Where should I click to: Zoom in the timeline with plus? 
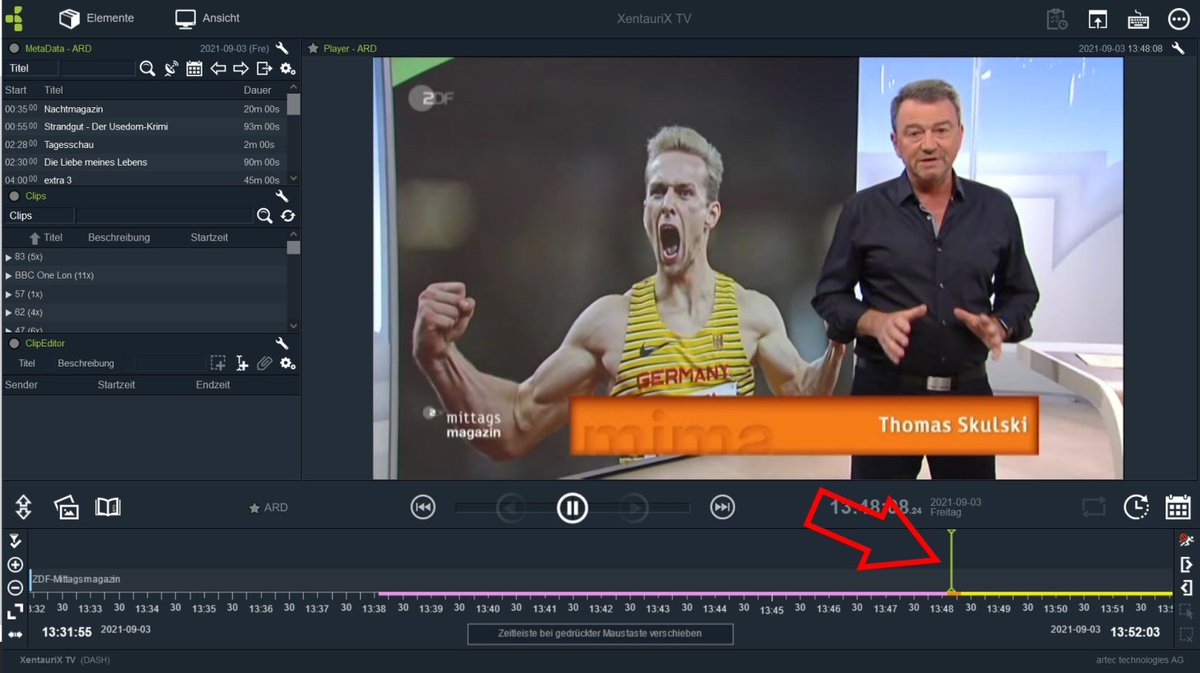click(x=15, y=565)
